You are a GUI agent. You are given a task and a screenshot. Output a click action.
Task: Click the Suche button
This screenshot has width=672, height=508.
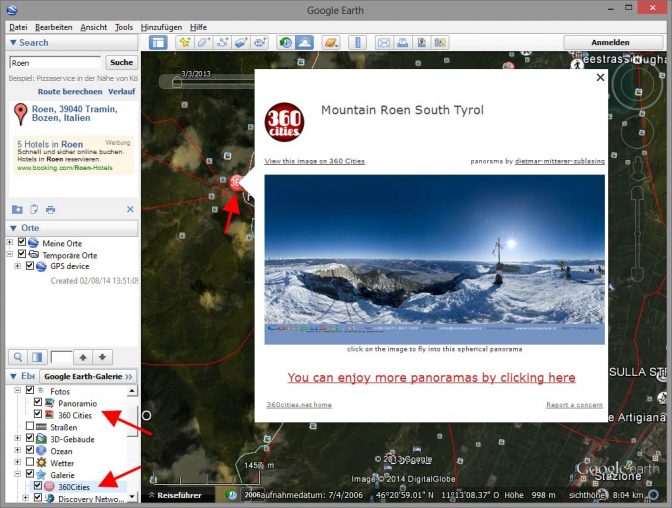pos(121,62)
